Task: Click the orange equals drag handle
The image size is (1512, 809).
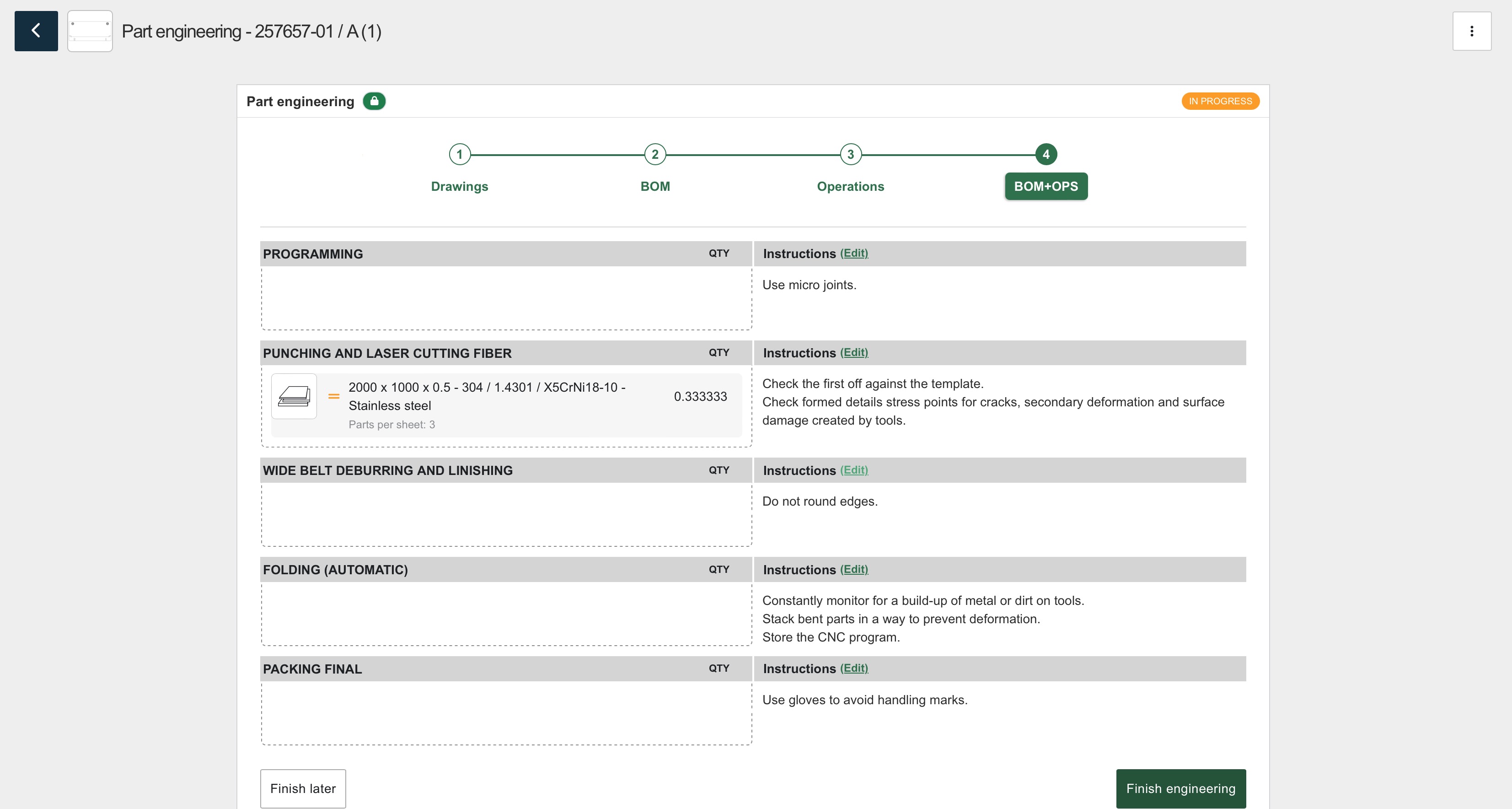Action: coord(333,396)
